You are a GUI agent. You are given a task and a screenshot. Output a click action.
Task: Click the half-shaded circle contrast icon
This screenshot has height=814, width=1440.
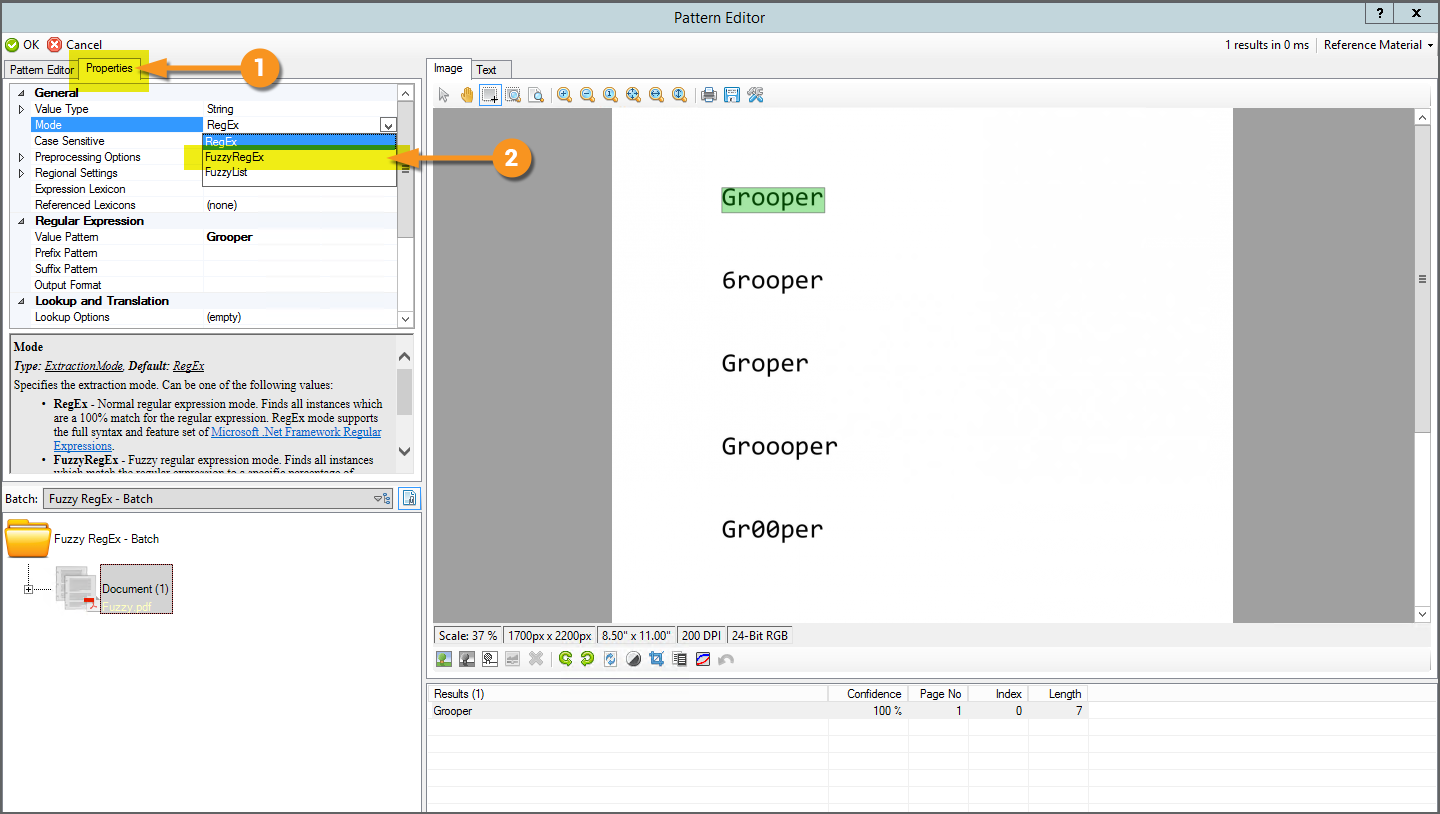634,659
